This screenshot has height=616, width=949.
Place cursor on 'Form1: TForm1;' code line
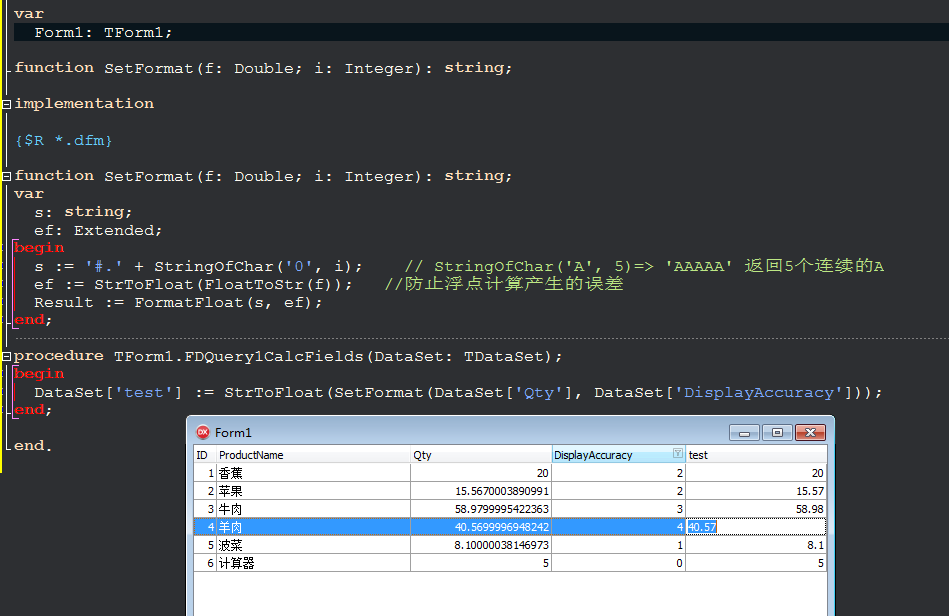[103, 33]
